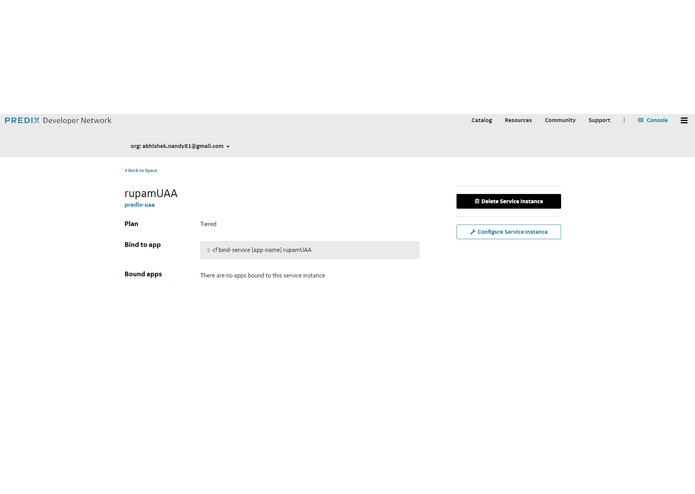
Task: Click the Predix Developer Network logo
Action: pyautogui.click(x=58, y=120)
